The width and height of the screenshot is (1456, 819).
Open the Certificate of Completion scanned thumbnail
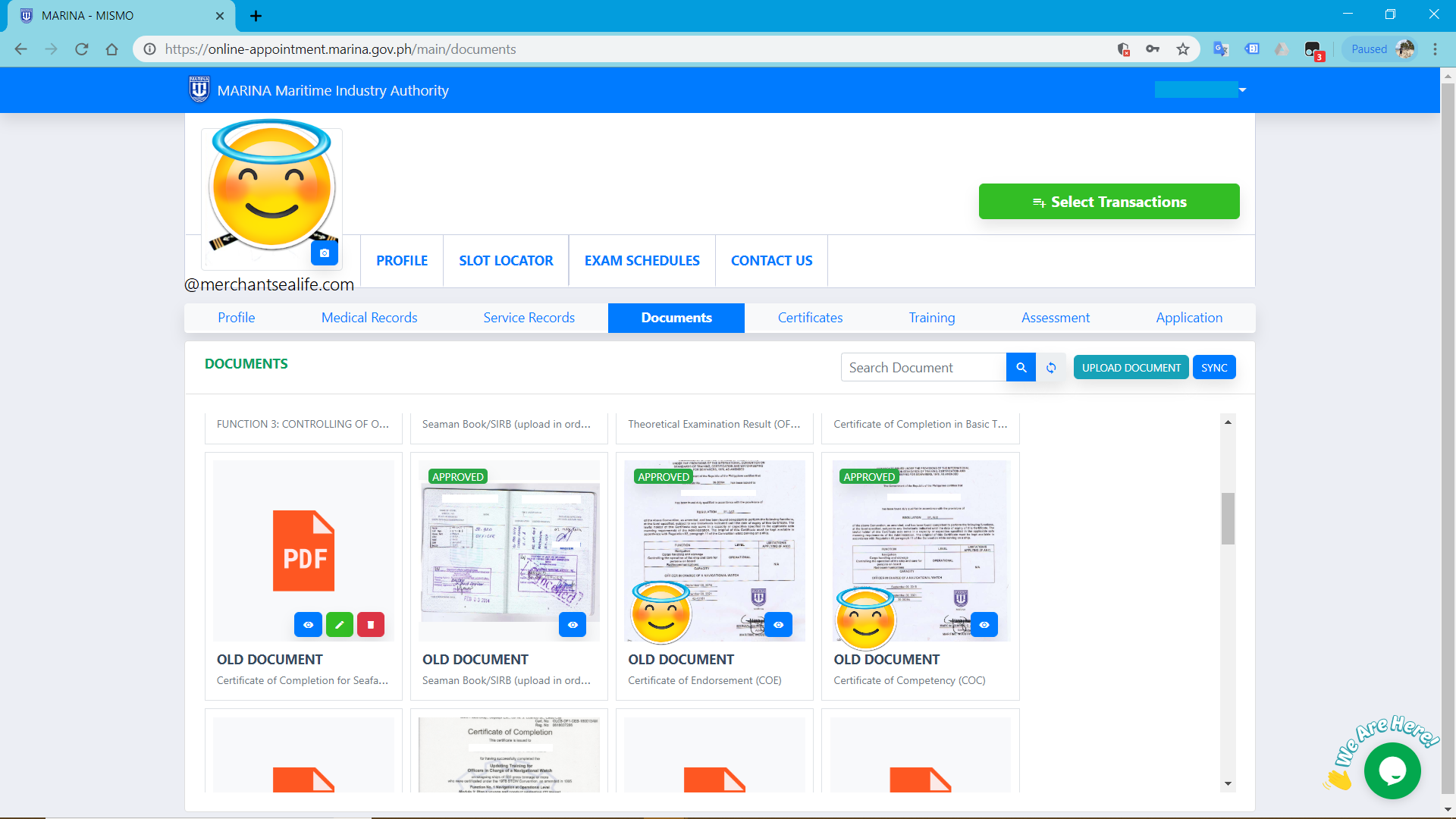tap(510, 755)
